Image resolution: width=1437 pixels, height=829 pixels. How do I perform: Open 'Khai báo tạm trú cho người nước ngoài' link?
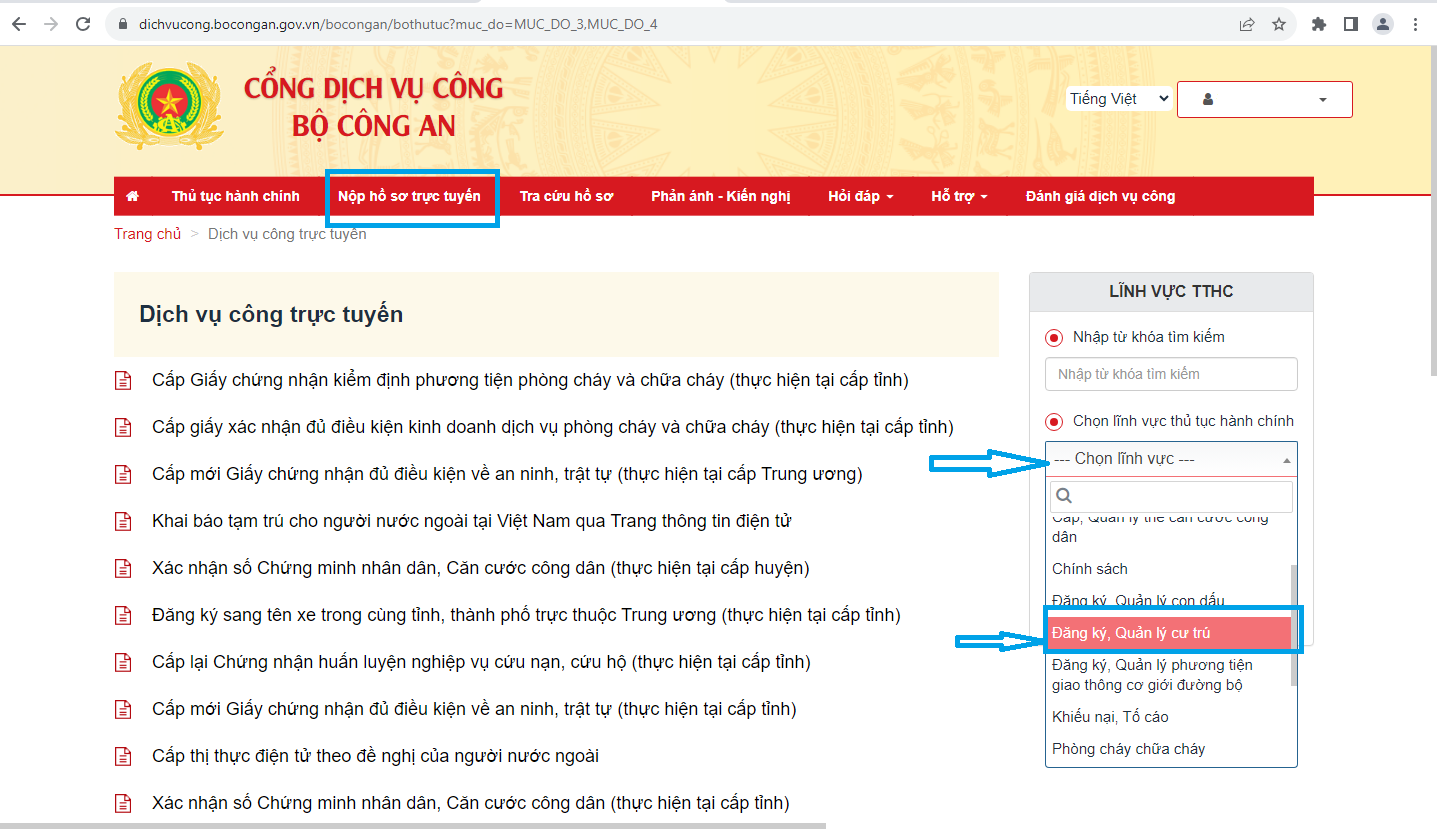point(471,521)
